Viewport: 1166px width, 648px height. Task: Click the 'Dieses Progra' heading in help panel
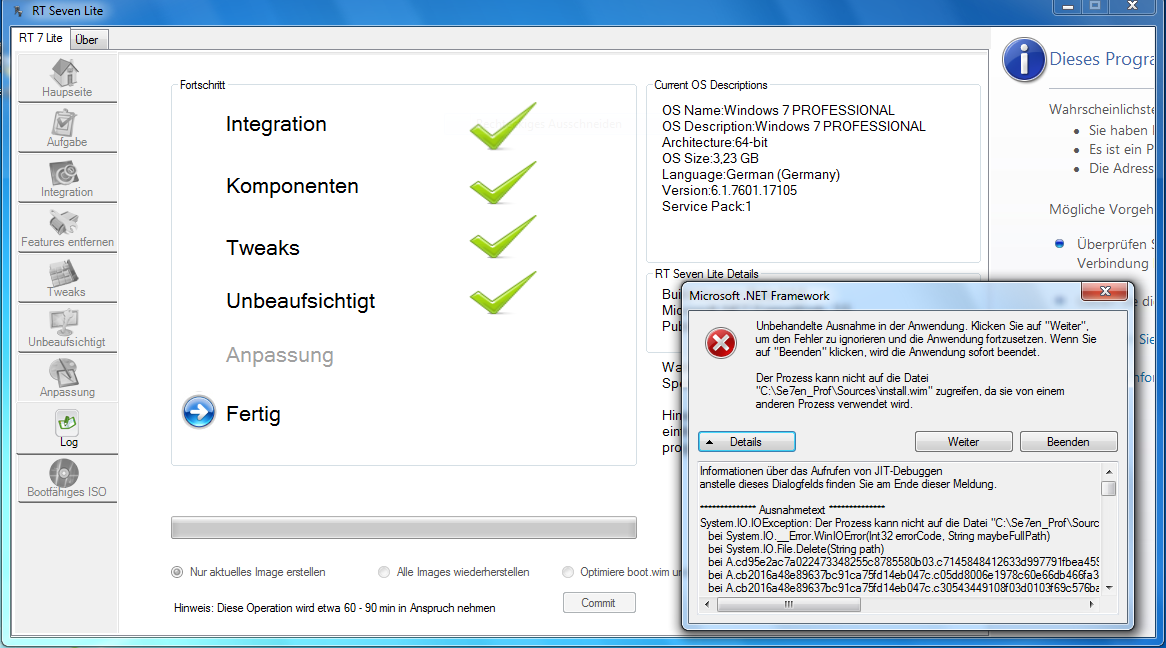[1102, 59]
